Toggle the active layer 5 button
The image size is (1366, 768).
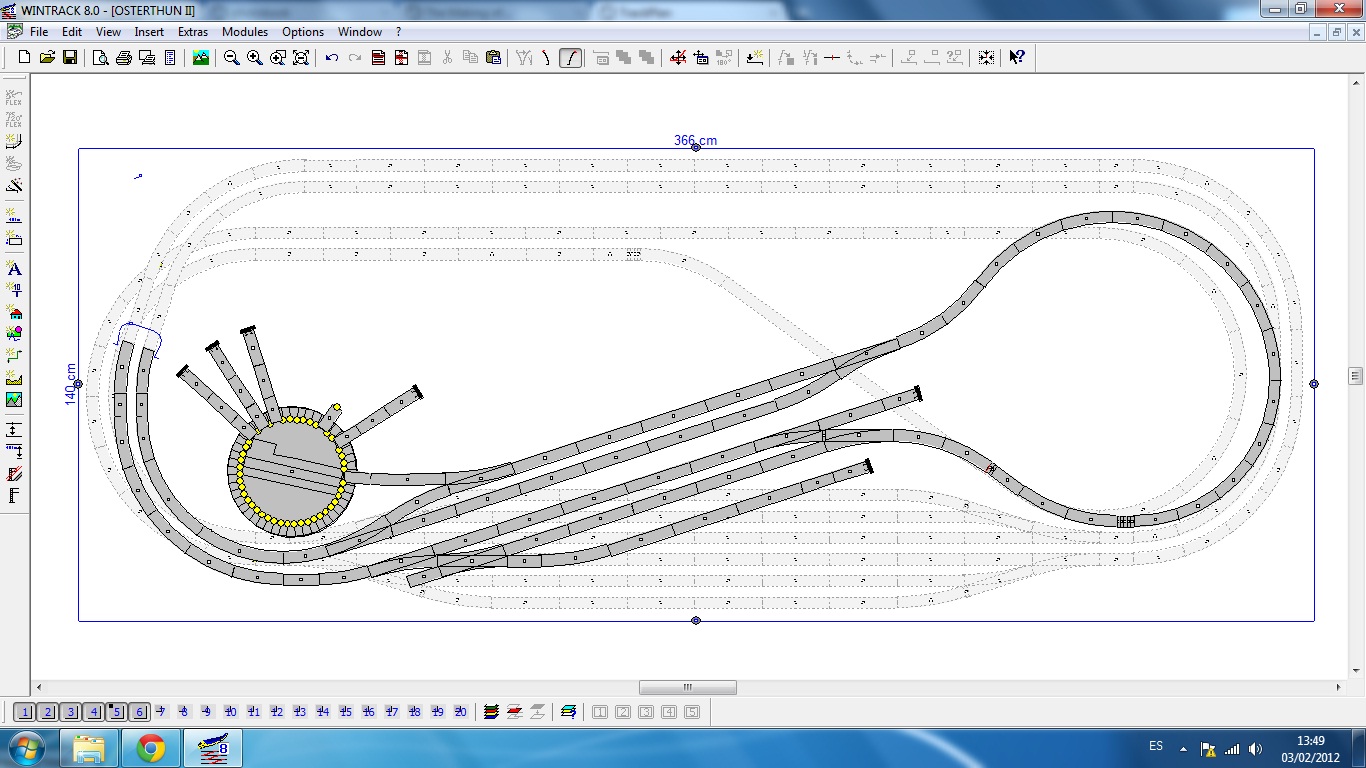pos(116,712)
